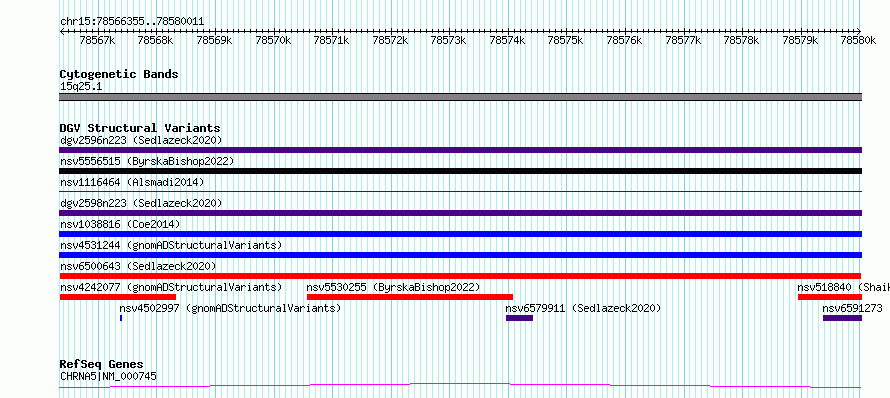The width and height of the screenshot is (890, 398).
Task: Click the 78577k ruler tick label
Action: (683, 40)
